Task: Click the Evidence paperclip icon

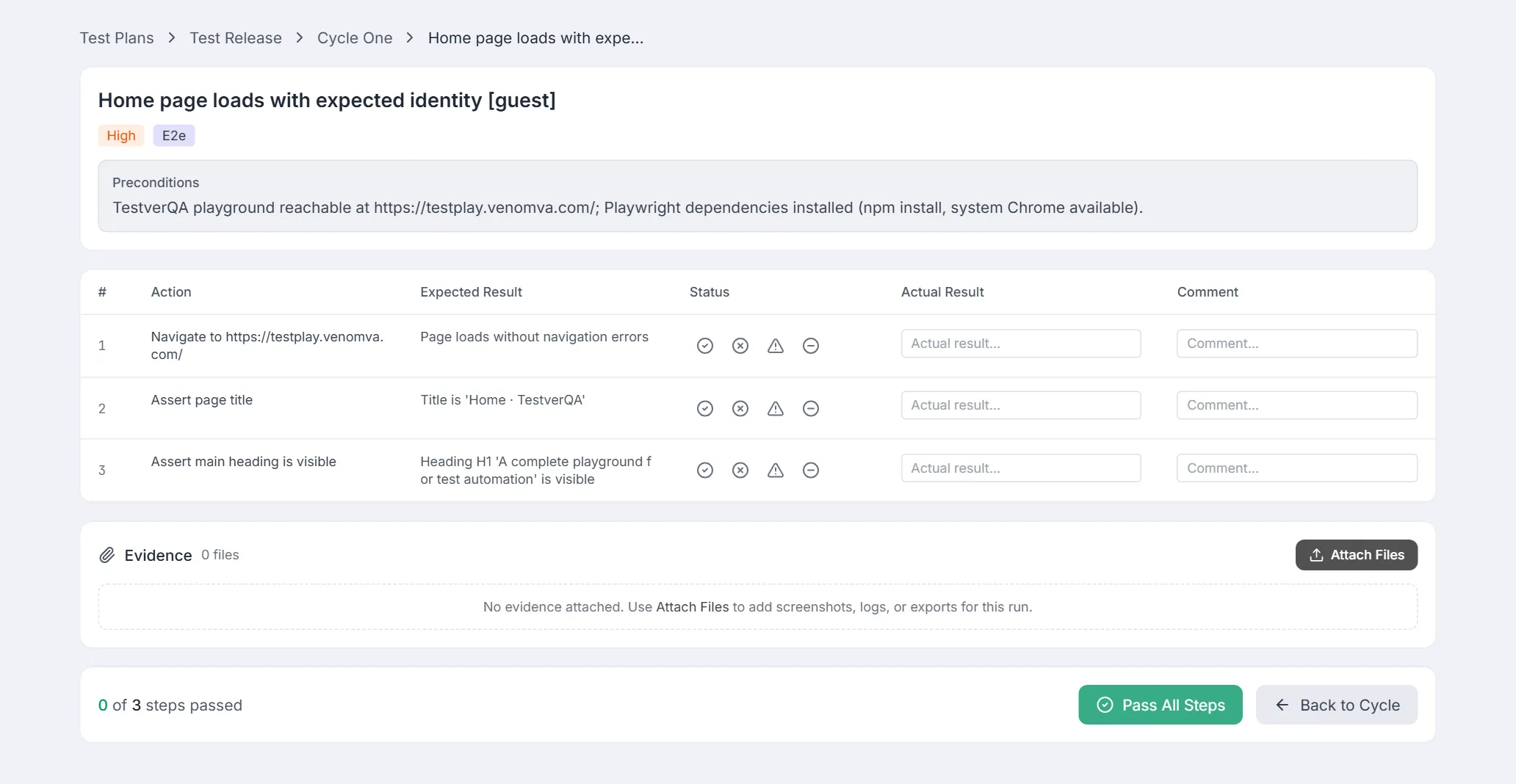Action: [107, 556]
